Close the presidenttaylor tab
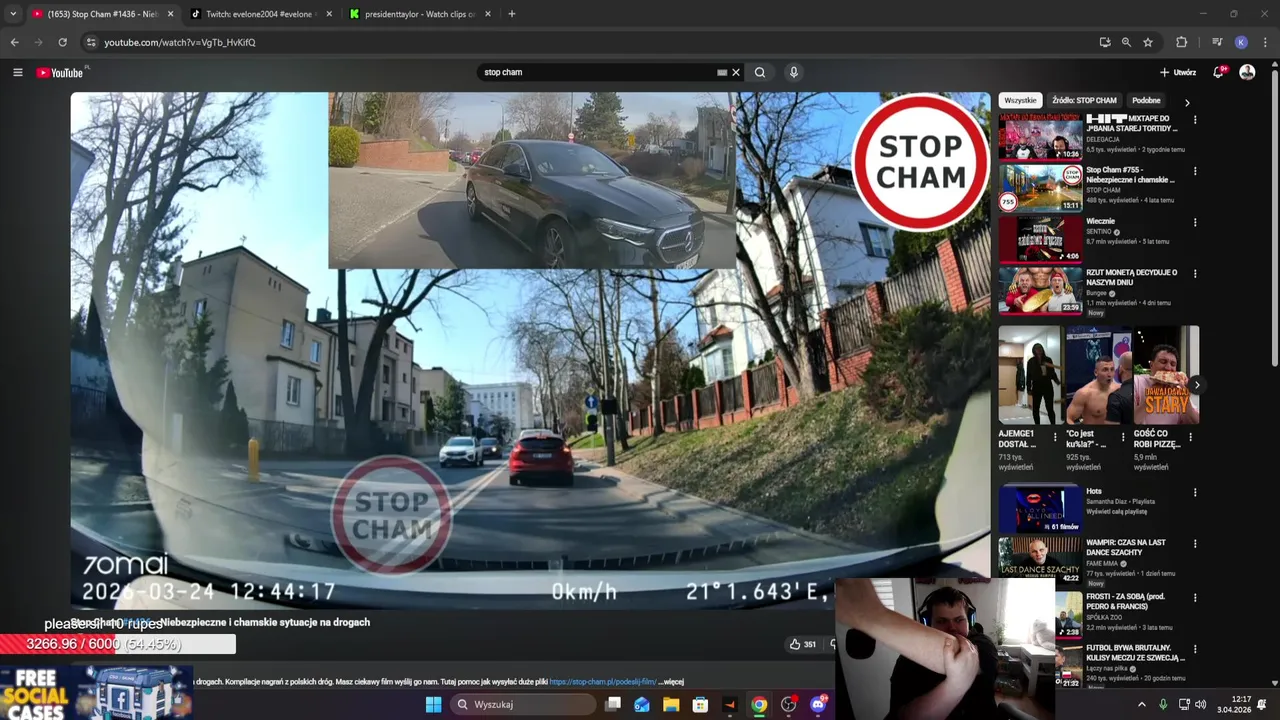The width and height of the screenshot is (1280, 720). coord(488,14)
